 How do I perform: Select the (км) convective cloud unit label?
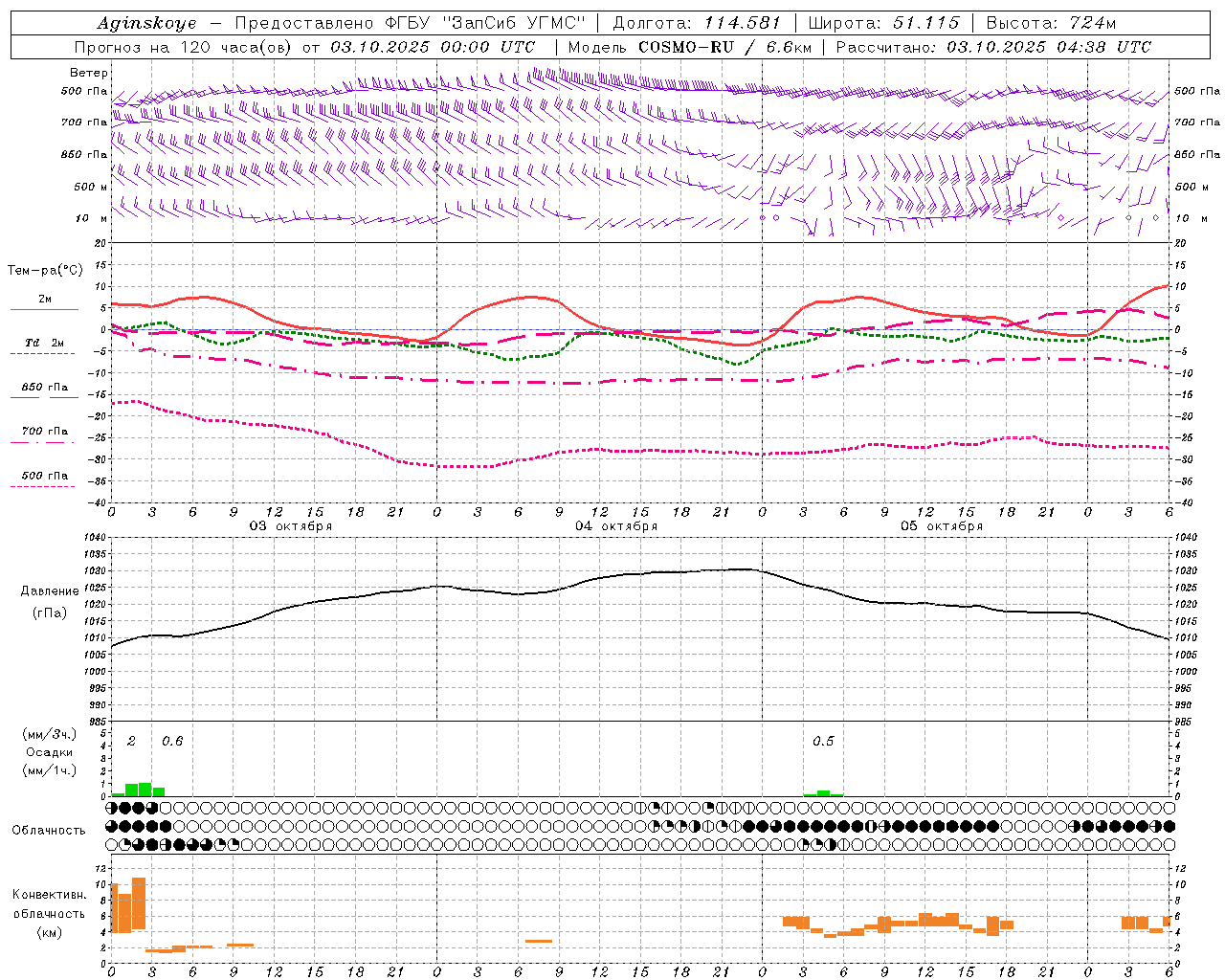pos(49,932)
